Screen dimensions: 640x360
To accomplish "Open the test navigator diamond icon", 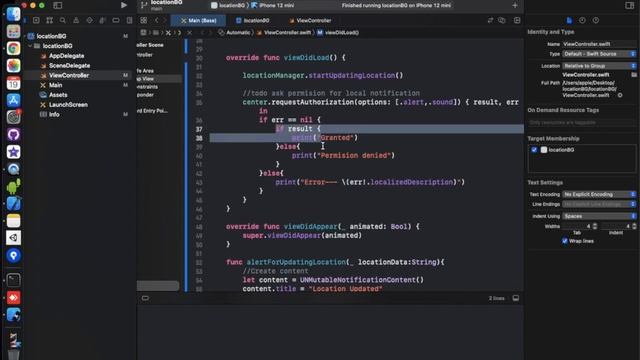I will 89,20.
